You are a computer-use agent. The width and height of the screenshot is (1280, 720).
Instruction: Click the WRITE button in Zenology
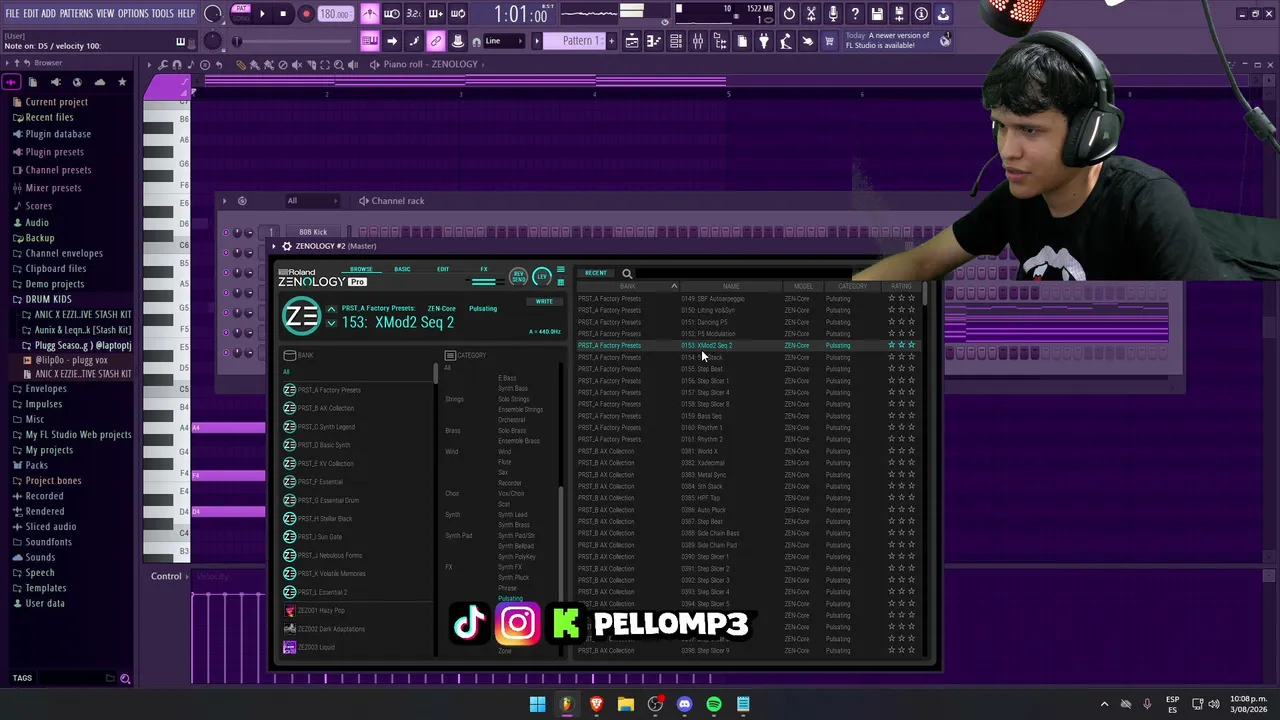coord(544,301)
